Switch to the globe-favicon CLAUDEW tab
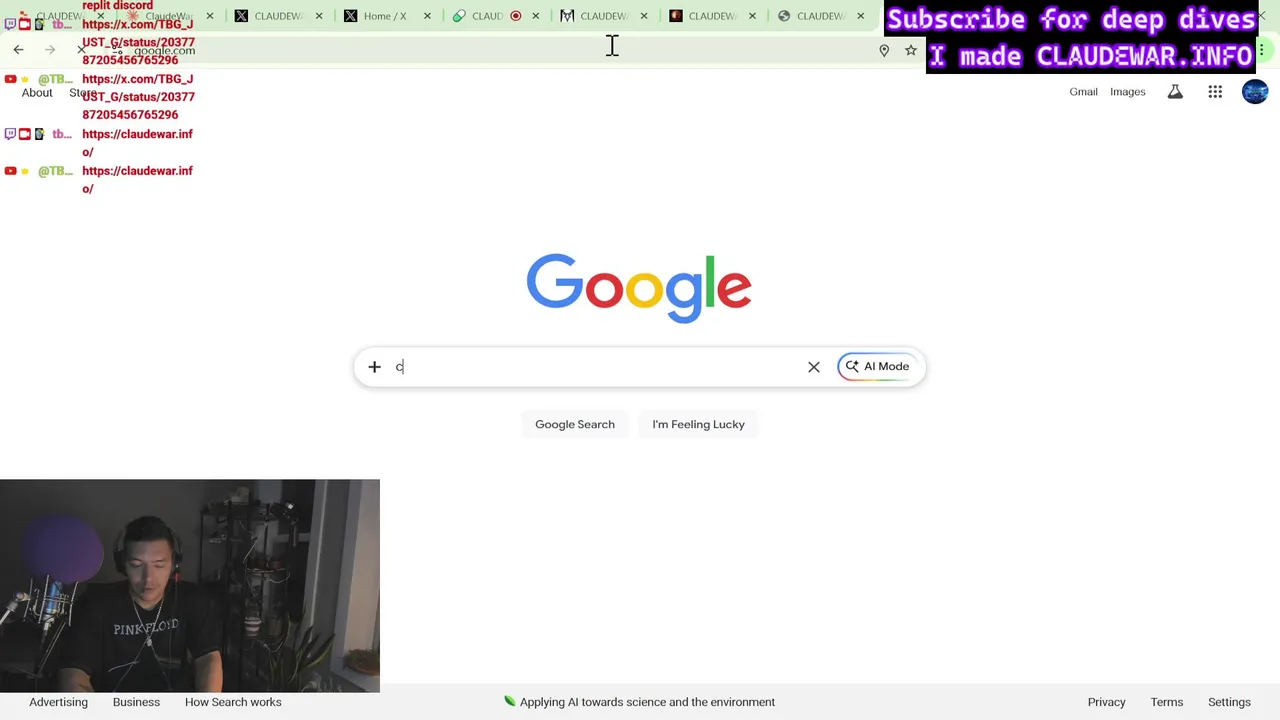1280x720 pixels. (820, 16)
